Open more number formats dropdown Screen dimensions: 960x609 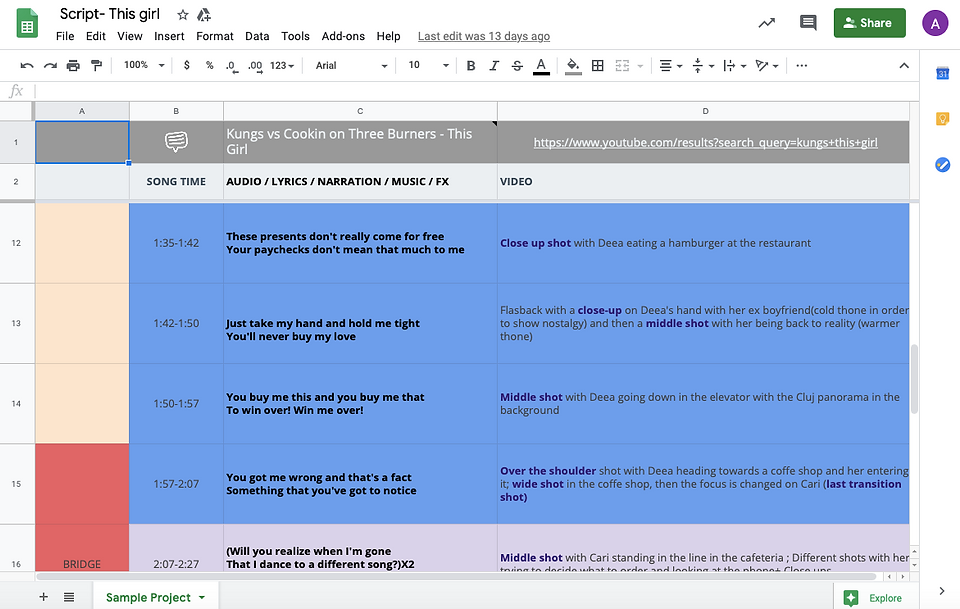click(x=282, y=65)
